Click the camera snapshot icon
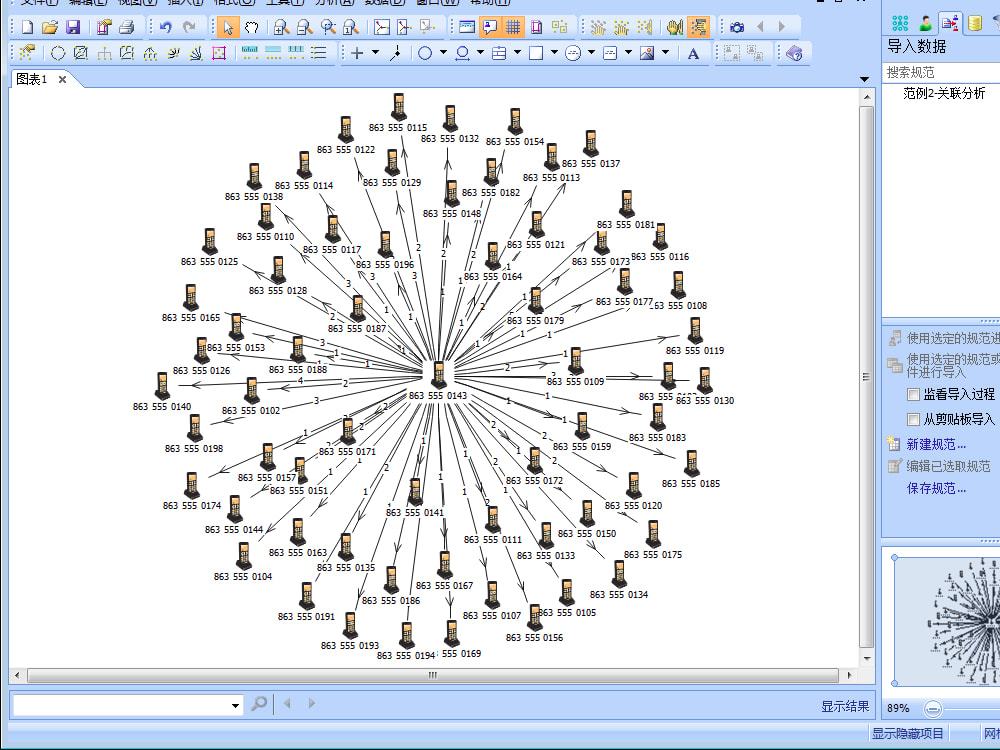Viewport: 1000px width, 750px height. (737, 27)
